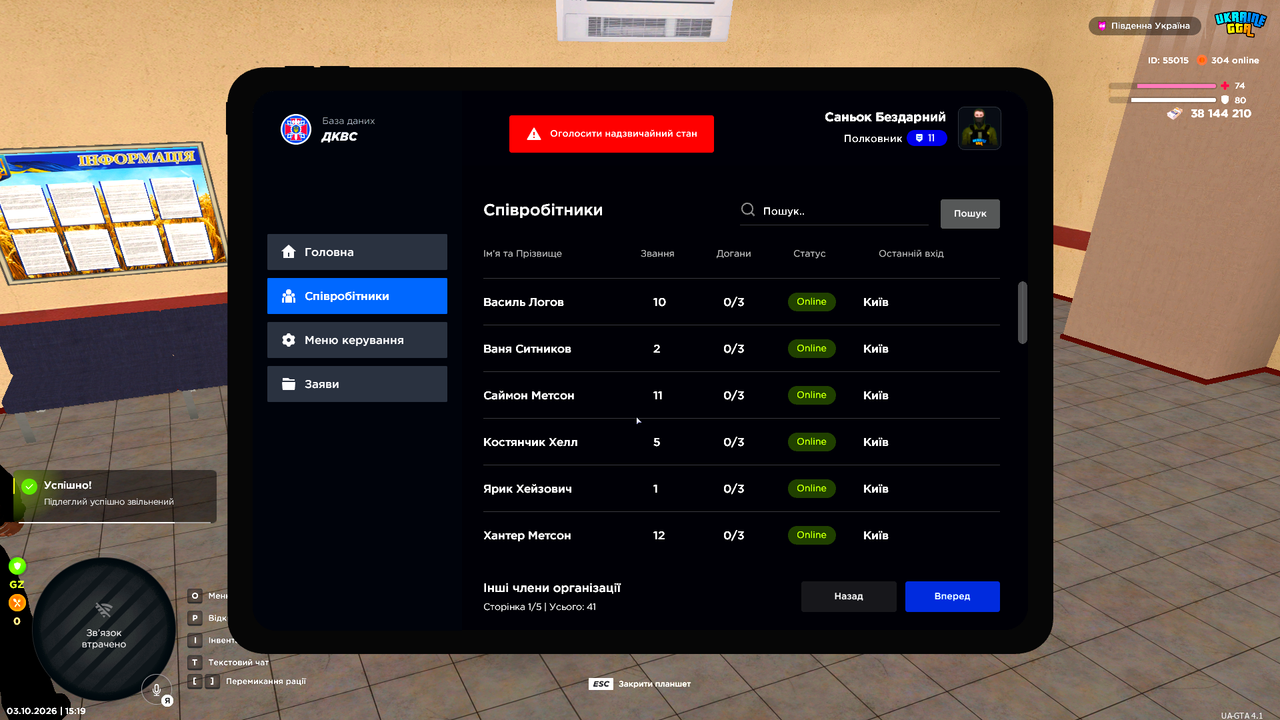Open the Заяви section

click(357, 384)
